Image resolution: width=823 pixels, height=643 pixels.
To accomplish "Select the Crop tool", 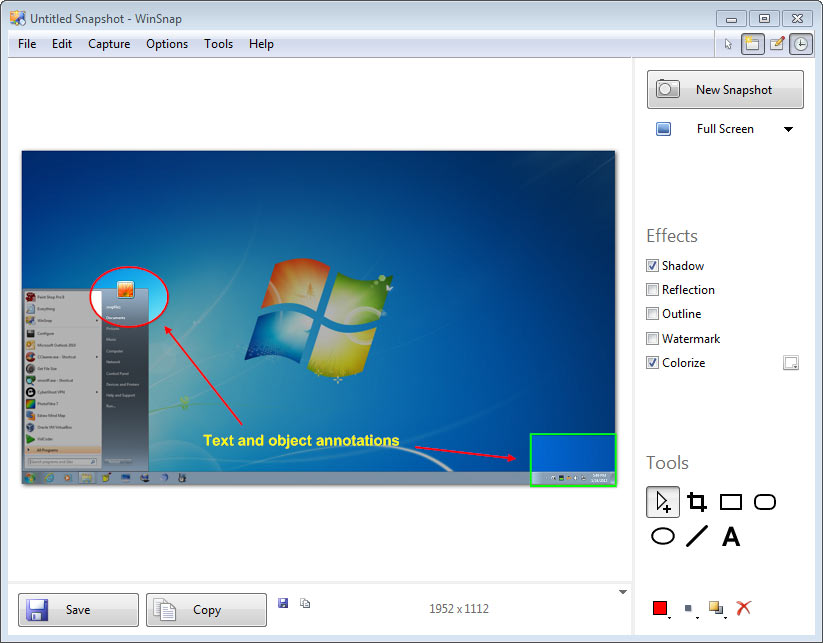I will tap(697, 502).
